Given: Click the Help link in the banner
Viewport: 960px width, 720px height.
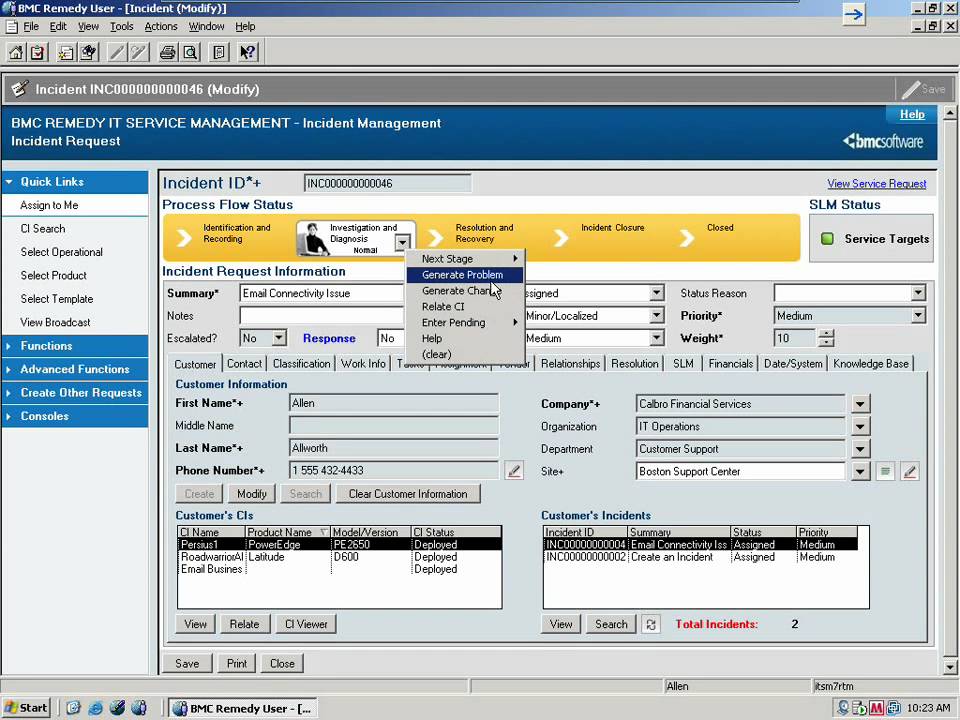Looking at the screenshot, I should (912, 114).
